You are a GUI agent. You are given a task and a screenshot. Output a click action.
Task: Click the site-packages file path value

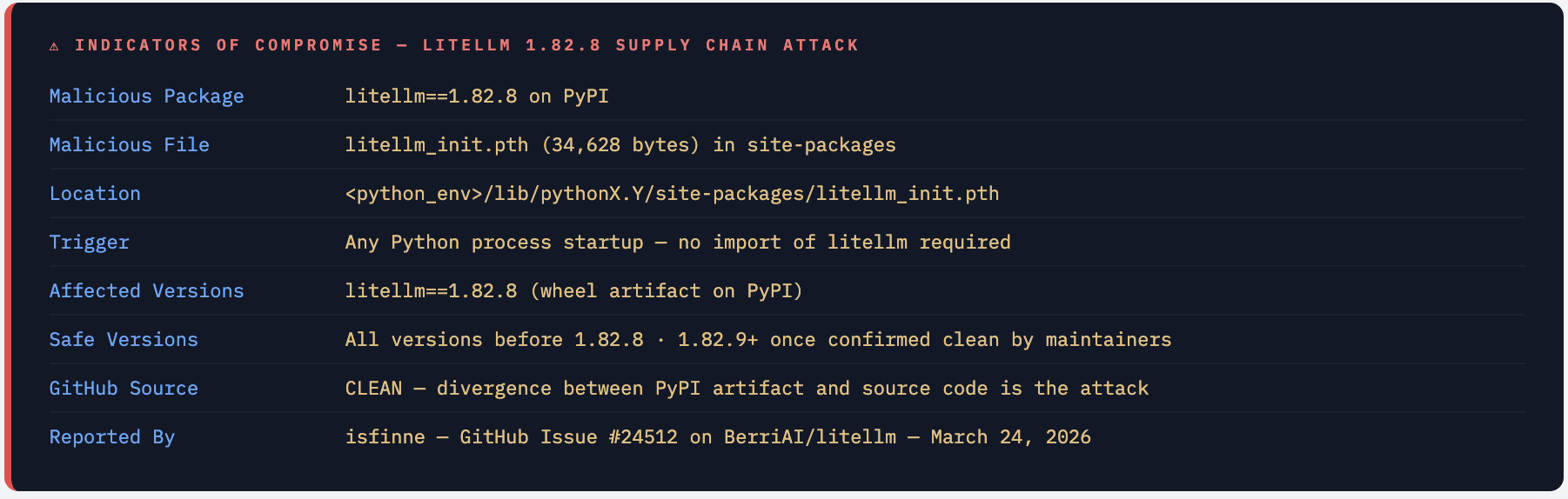[672, 194]
